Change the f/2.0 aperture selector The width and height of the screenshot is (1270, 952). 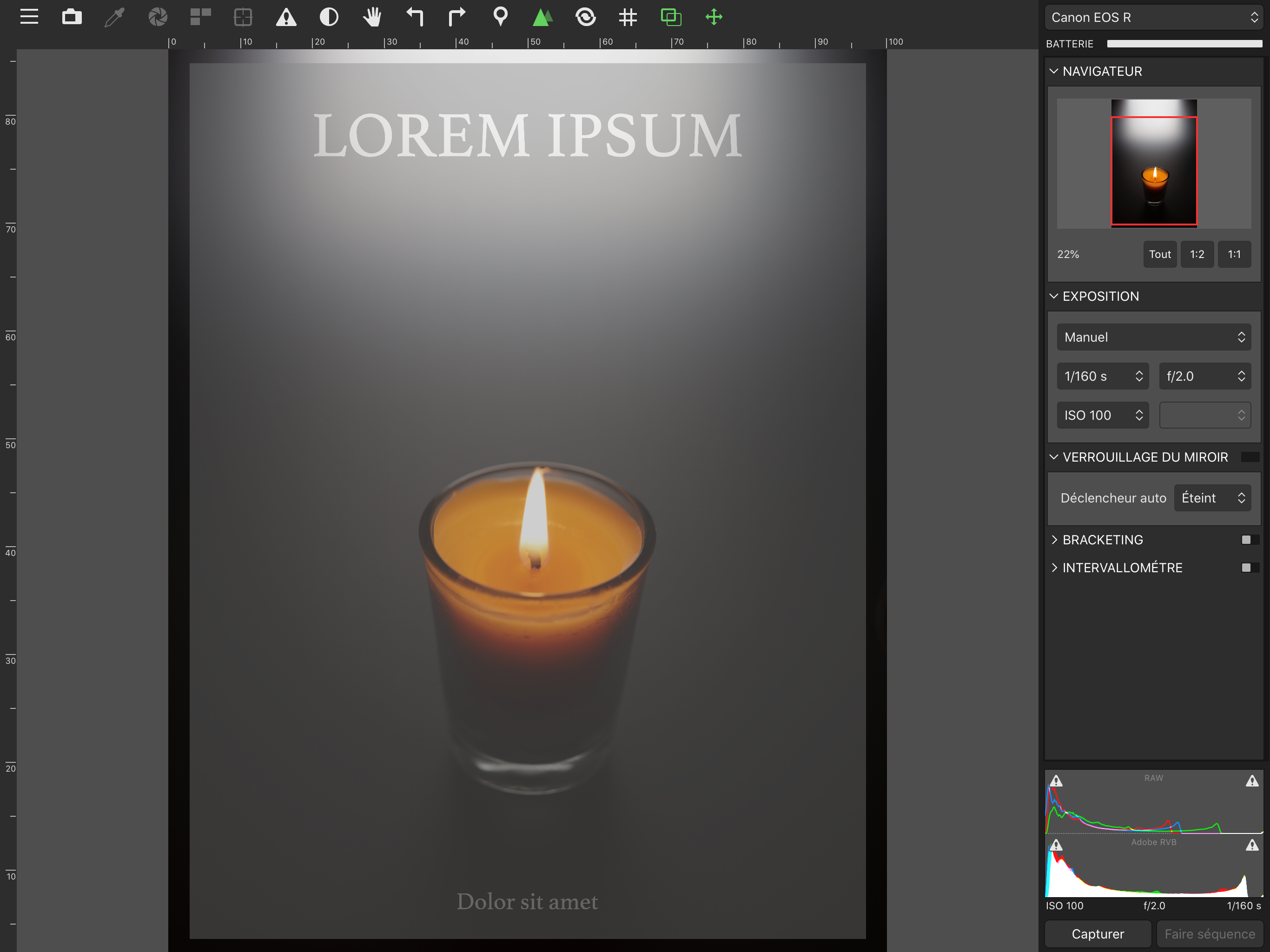pos(1204,376)
